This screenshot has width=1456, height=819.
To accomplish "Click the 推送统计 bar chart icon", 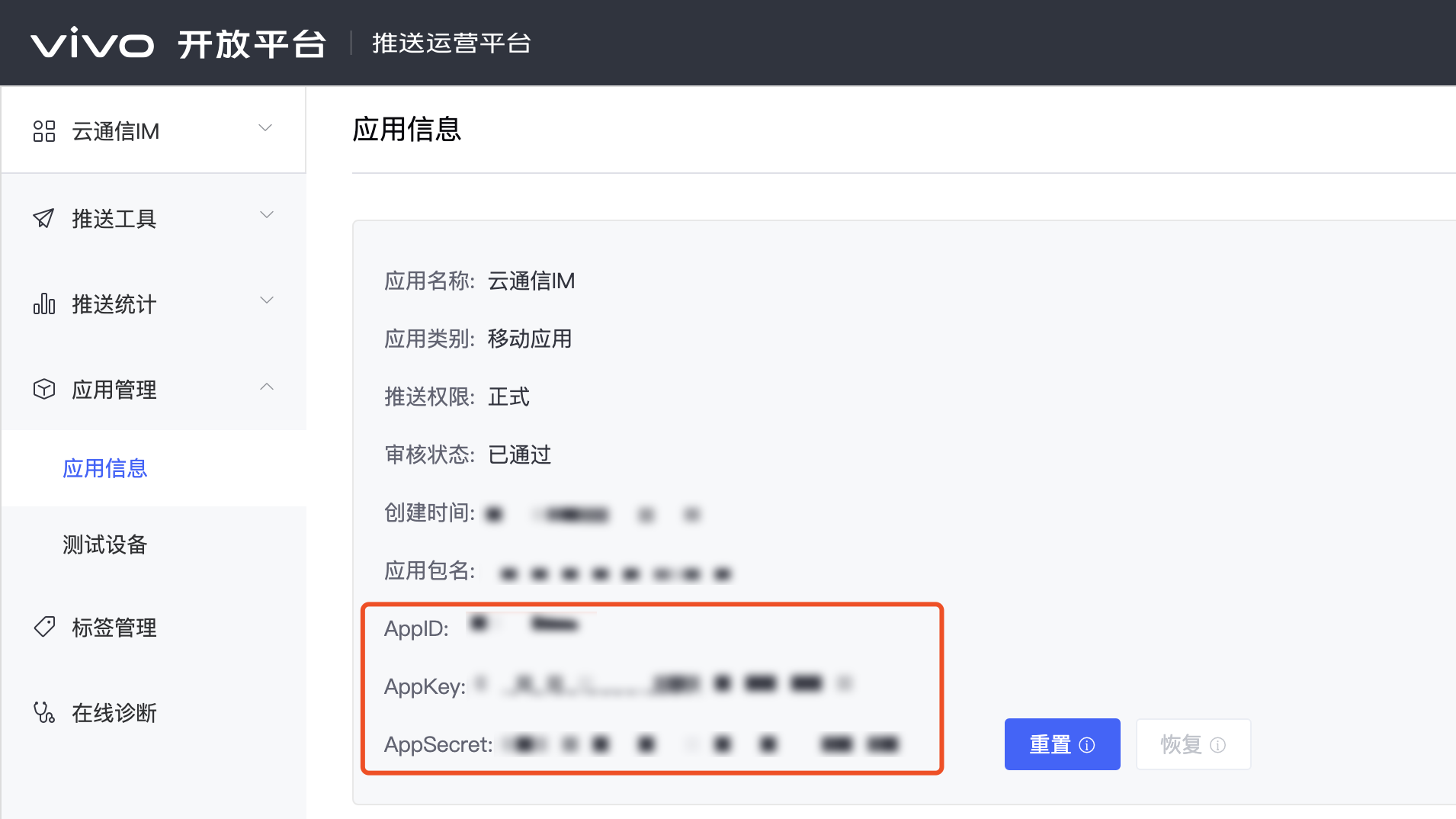I will coord(44,304).
